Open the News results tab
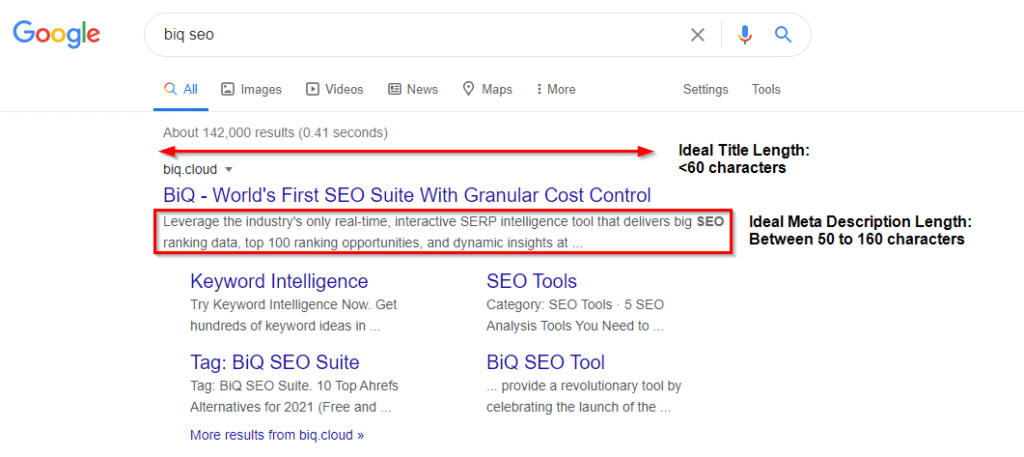This screenshot has width=1024, height=457. coord(413,89)
